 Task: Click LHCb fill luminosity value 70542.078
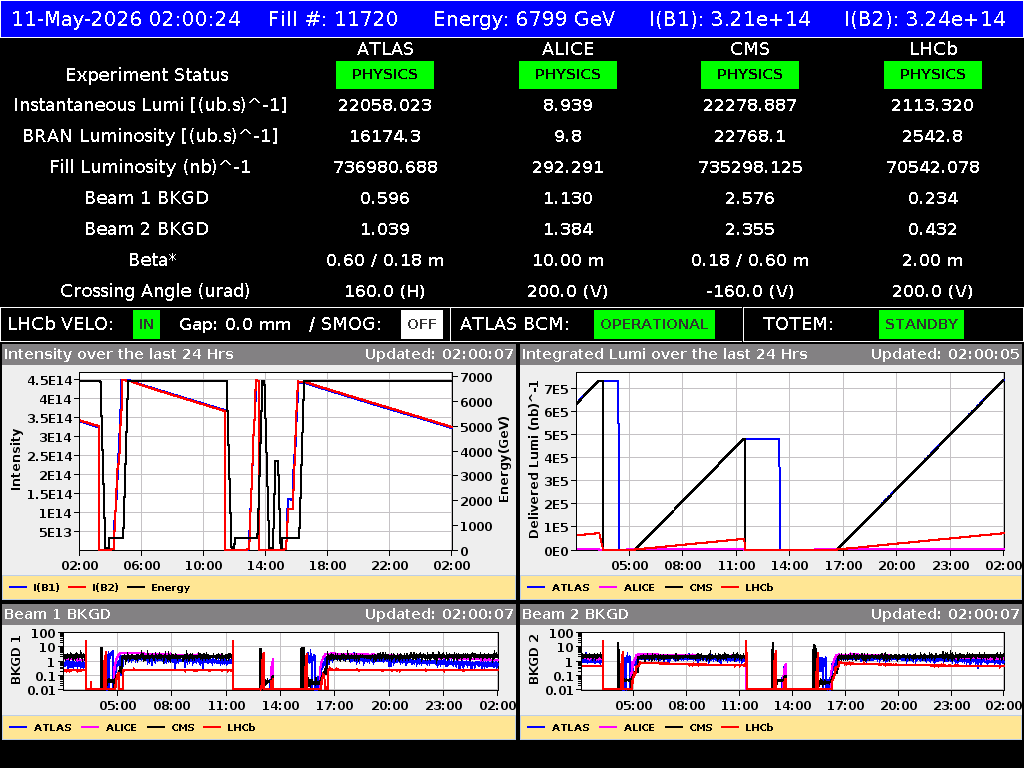pyautogui.click(x=933, y=167)
